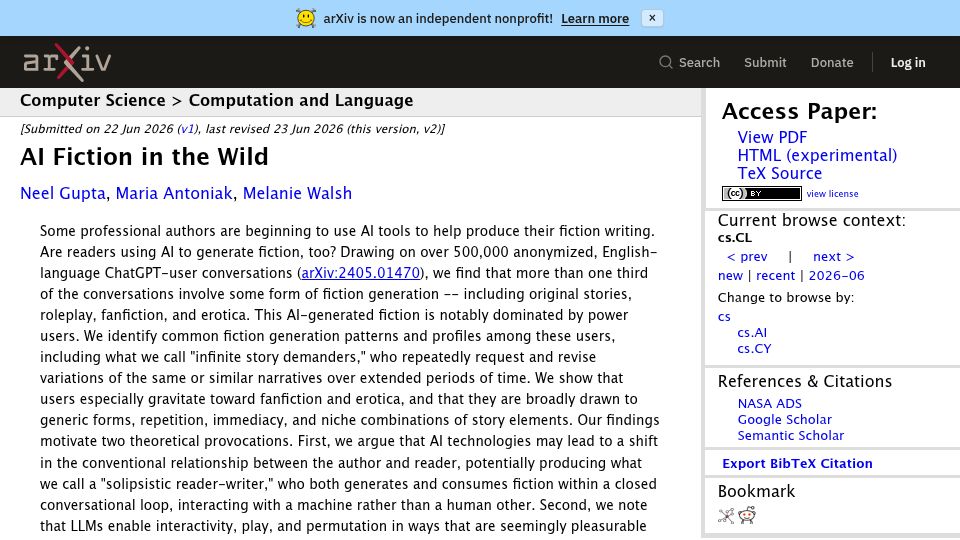This screenshot has height=540, width=960.
Task: Click Export BibTeX Citation
Action: [797, 464]
